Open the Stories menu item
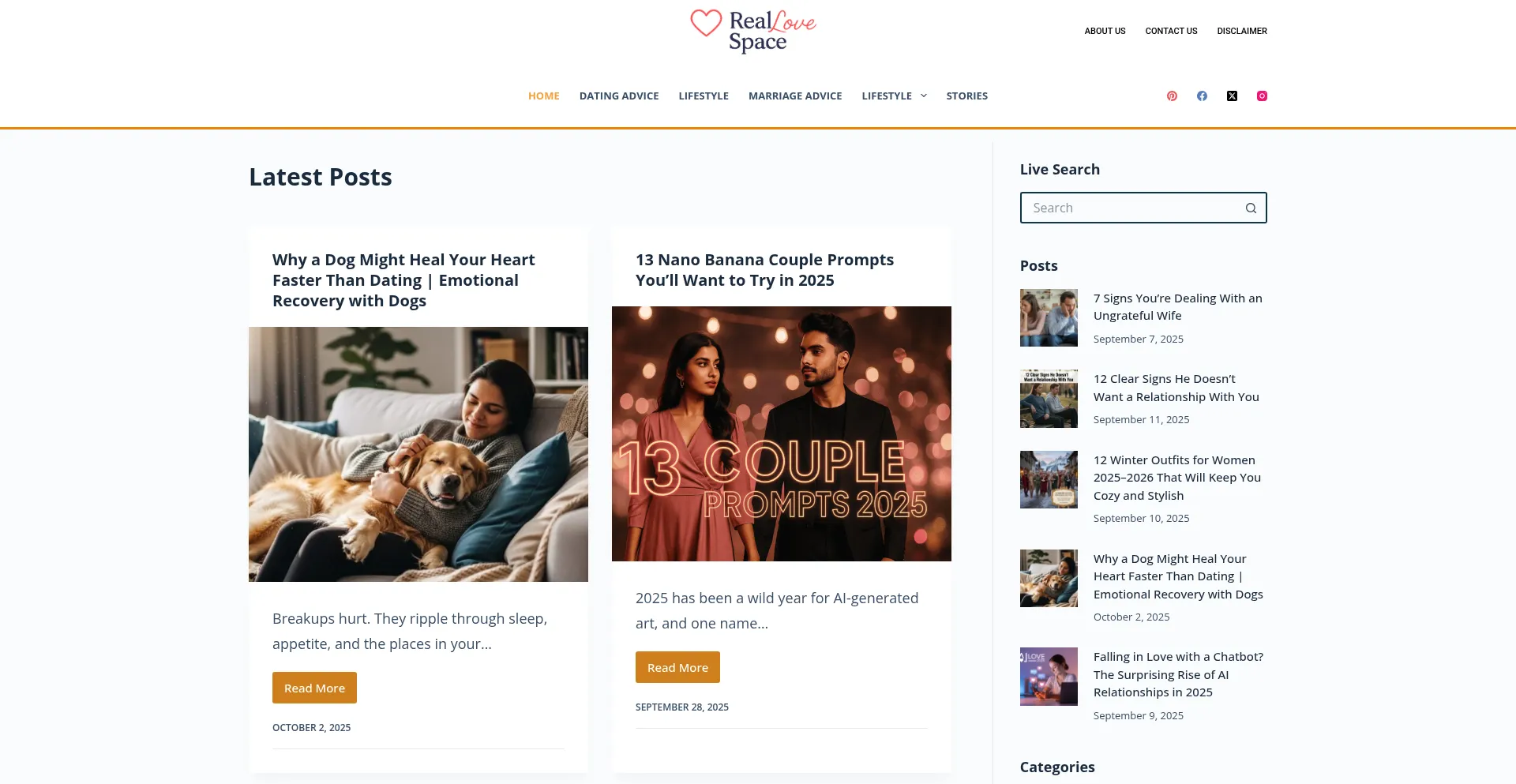The image size is (1516, 784). pyautogui.click(x=966, y=96)
